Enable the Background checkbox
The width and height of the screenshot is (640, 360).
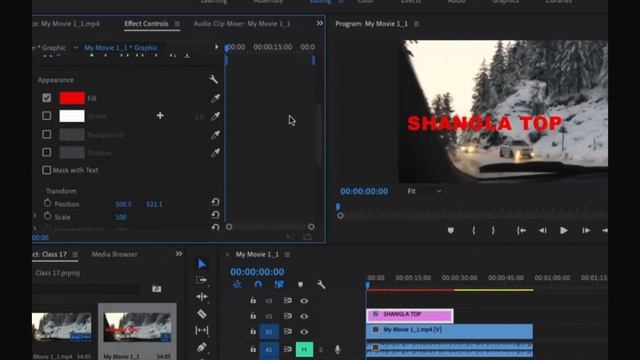pyautogui.click(x=47, y=134)
